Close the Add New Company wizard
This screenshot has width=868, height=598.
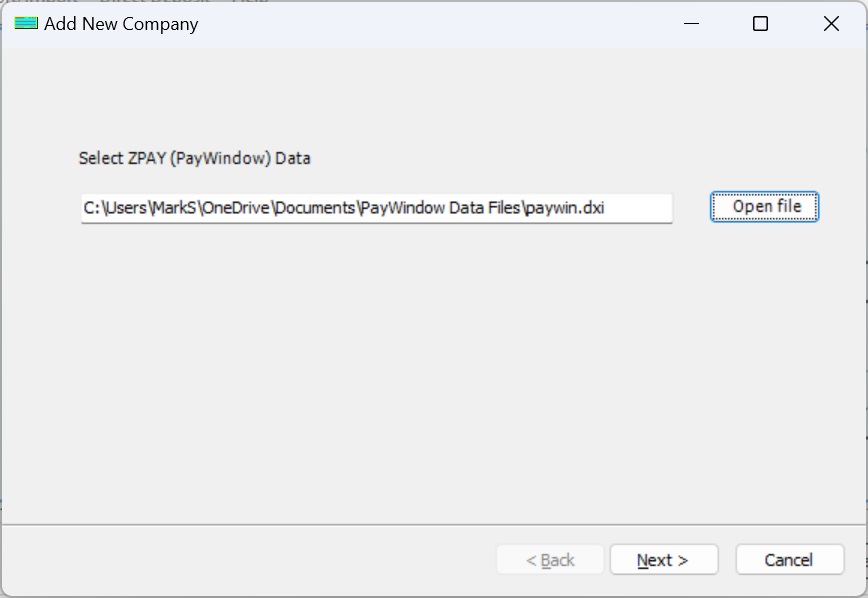coord(831,23)
